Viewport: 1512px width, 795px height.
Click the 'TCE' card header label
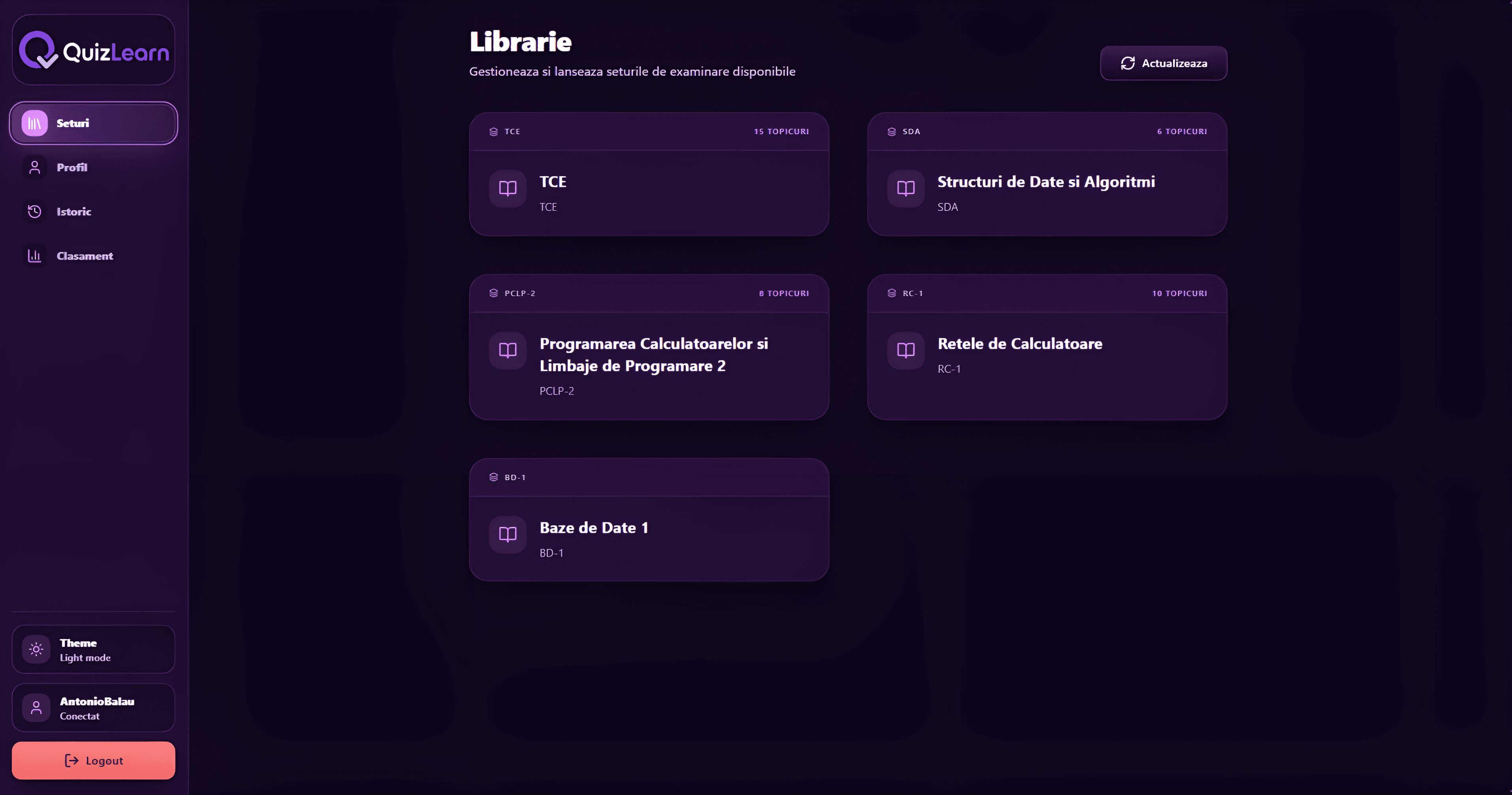point(512,132)
